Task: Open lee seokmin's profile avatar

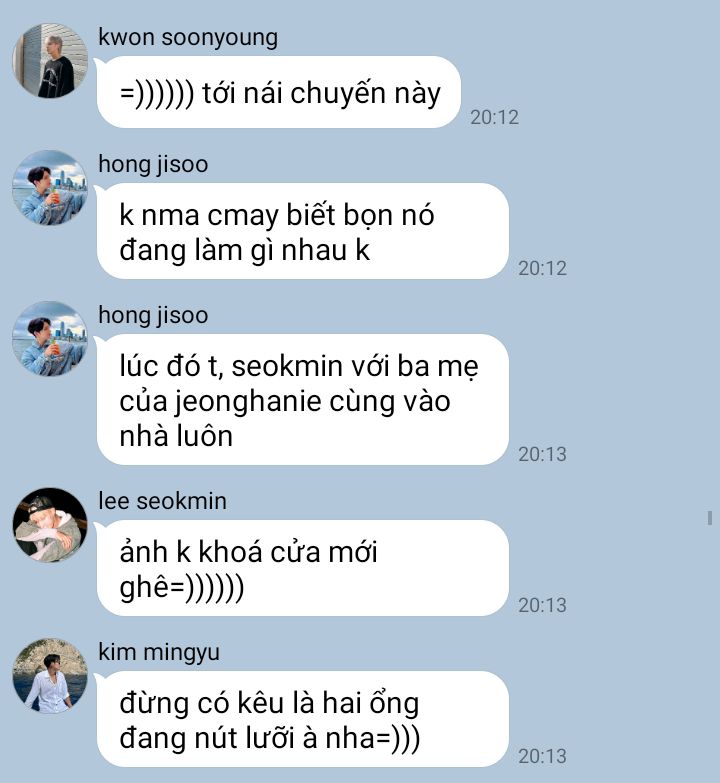Action: 50,525
